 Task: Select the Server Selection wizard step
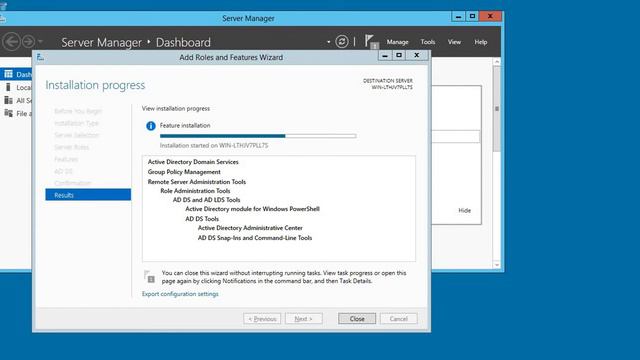coord(76,135)
